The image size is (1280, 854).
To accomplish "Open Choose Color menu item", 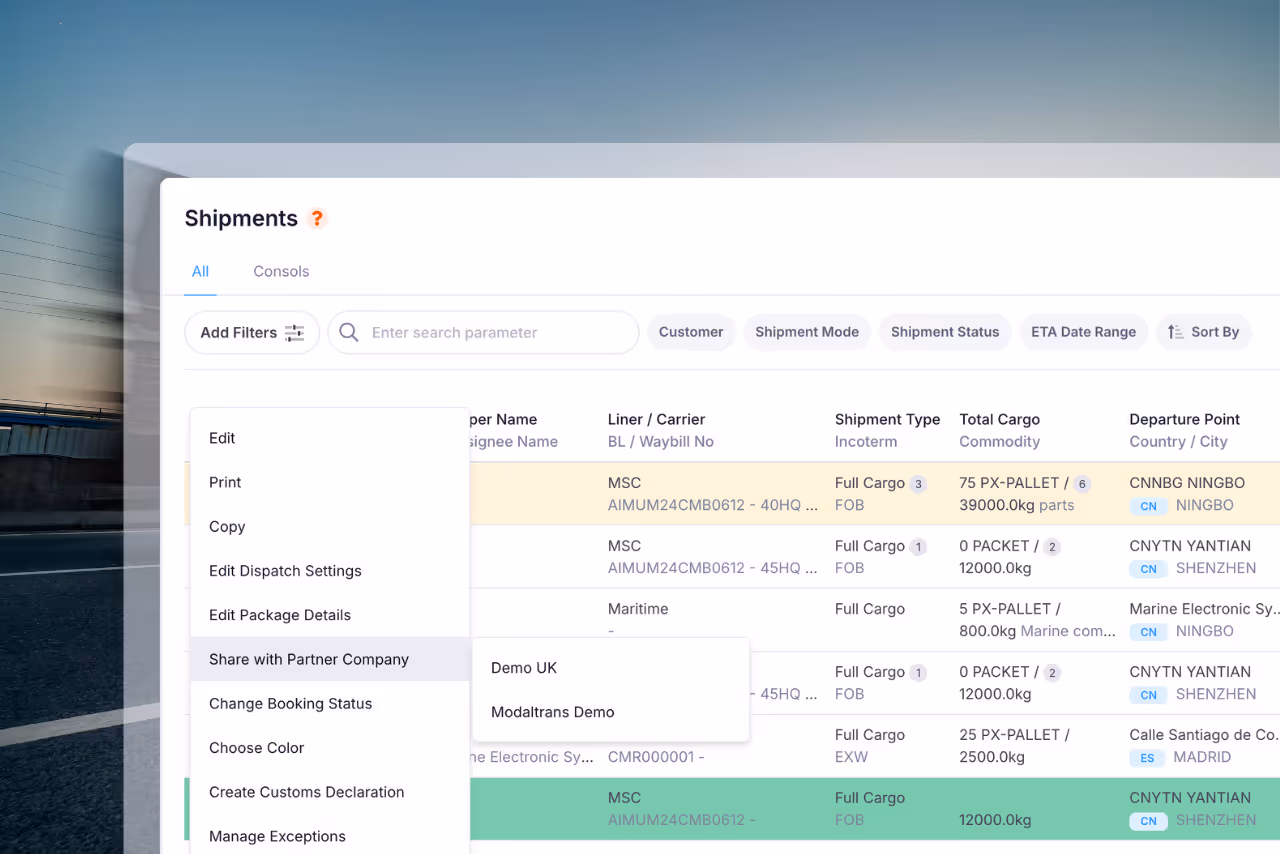I will click(x=330, y=748).
